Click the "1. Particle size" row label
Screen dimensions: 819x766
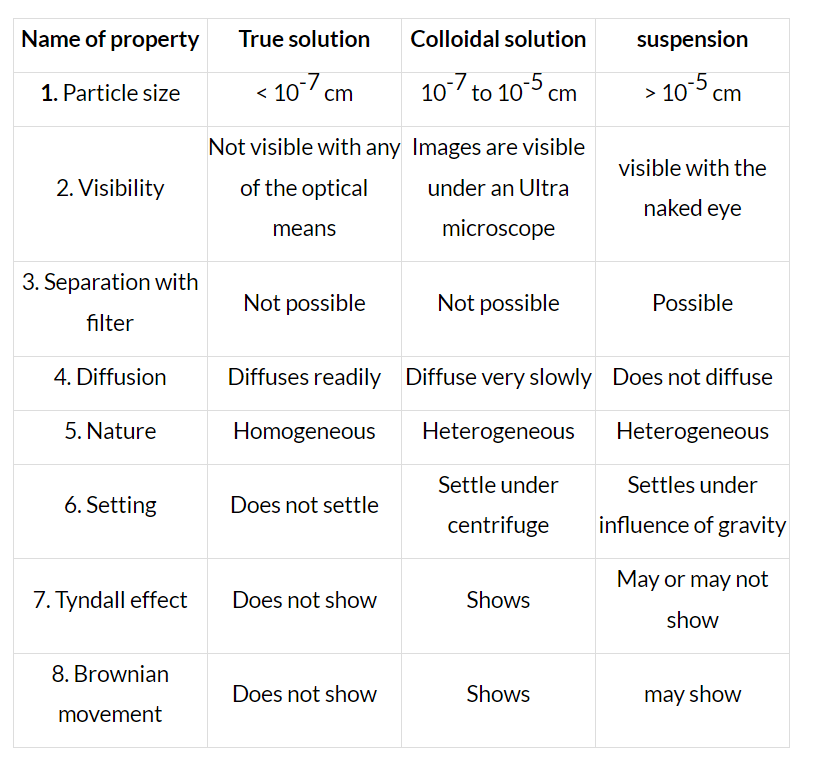click(x=110, y=94)
